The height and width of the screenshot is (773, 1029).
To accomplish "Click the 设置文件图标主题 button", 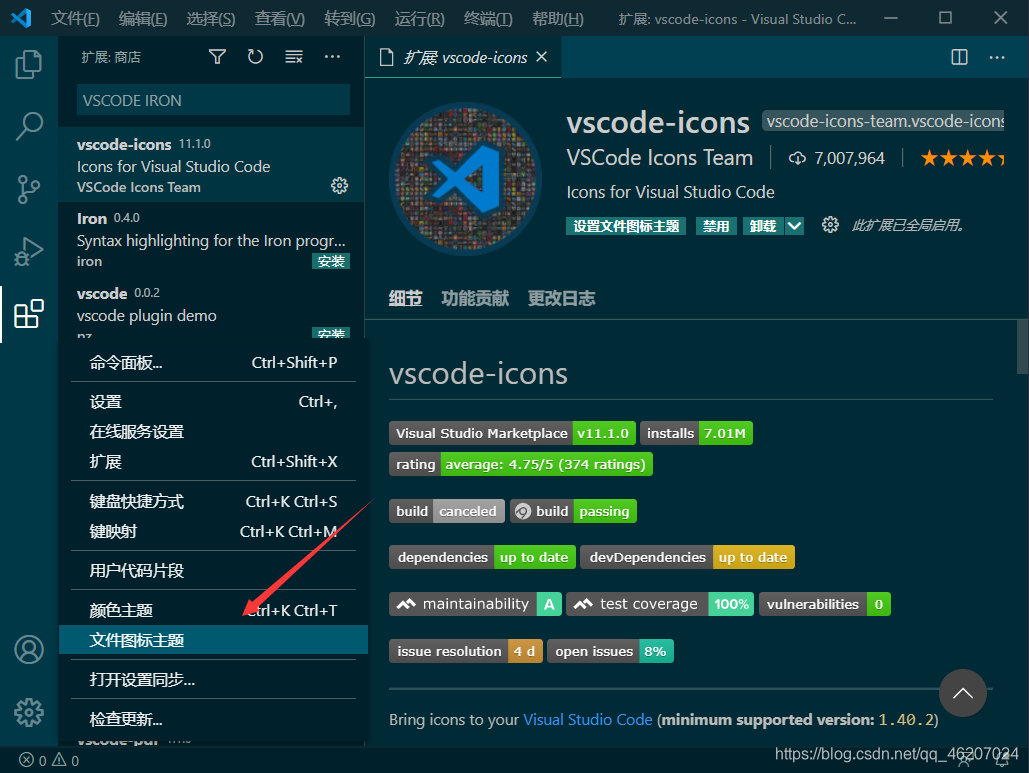I will (626, 226).
